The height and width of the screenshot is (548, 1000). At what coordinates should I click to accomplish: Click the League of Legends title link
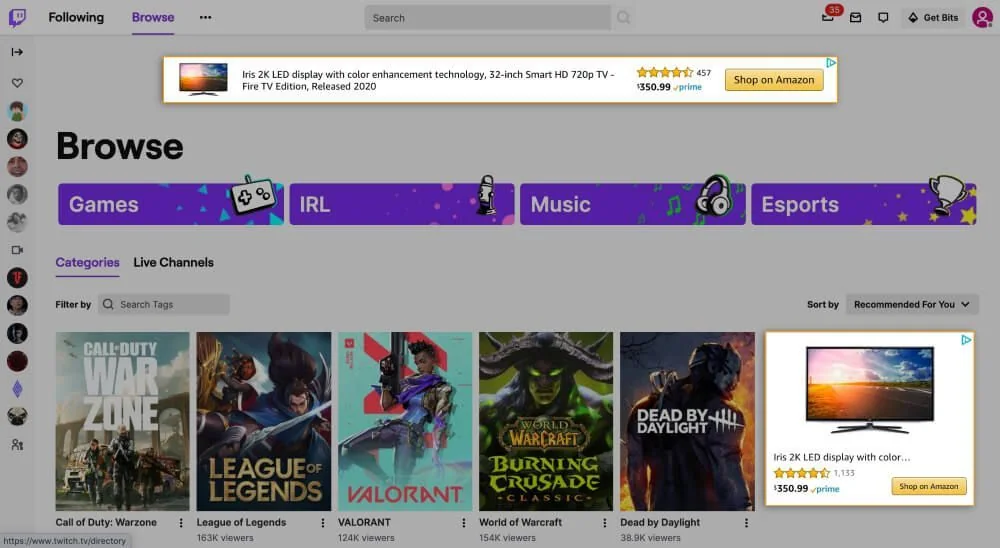[x=241, y=522]
